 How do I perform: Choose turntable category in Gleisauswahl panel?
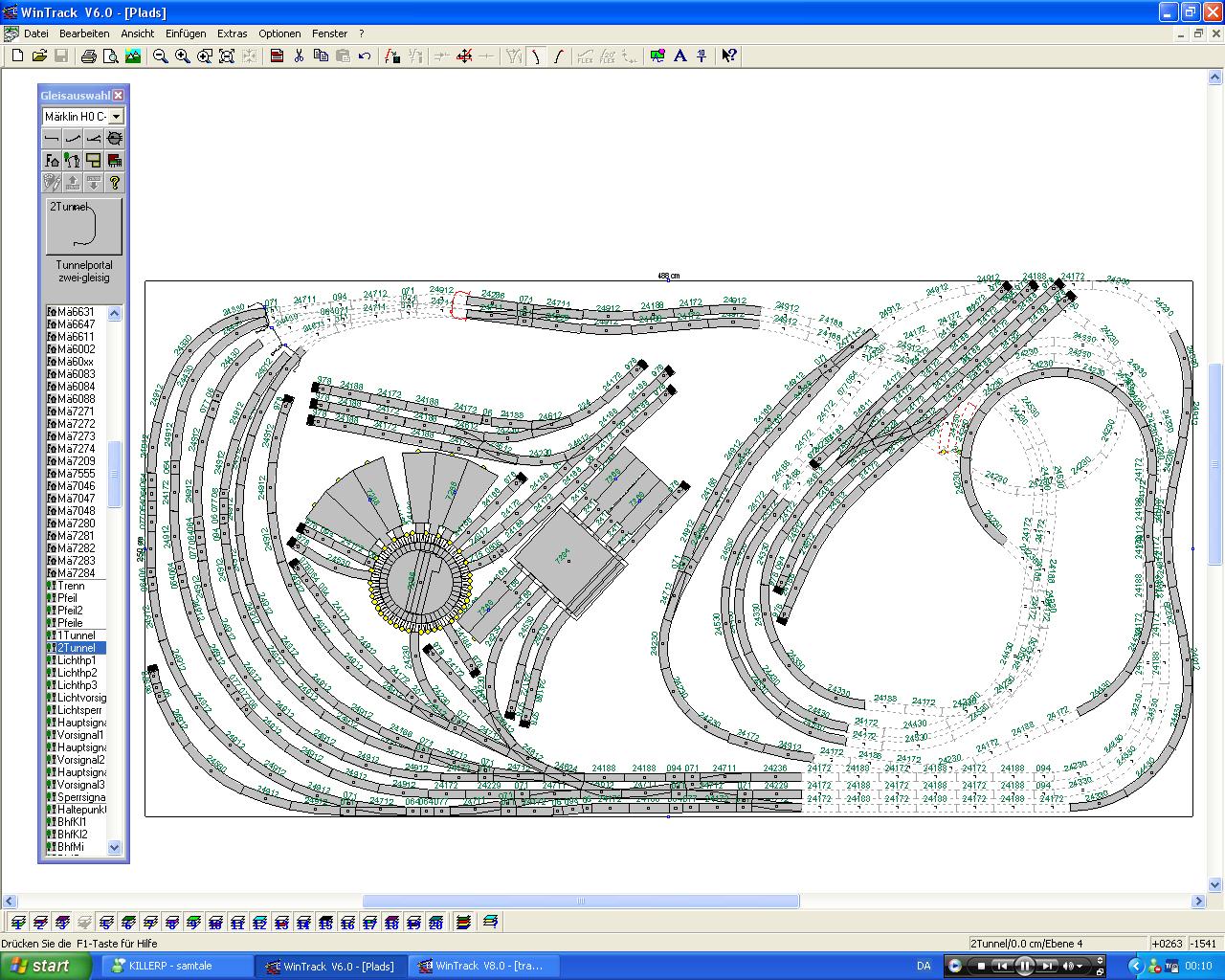pos(115,139)
